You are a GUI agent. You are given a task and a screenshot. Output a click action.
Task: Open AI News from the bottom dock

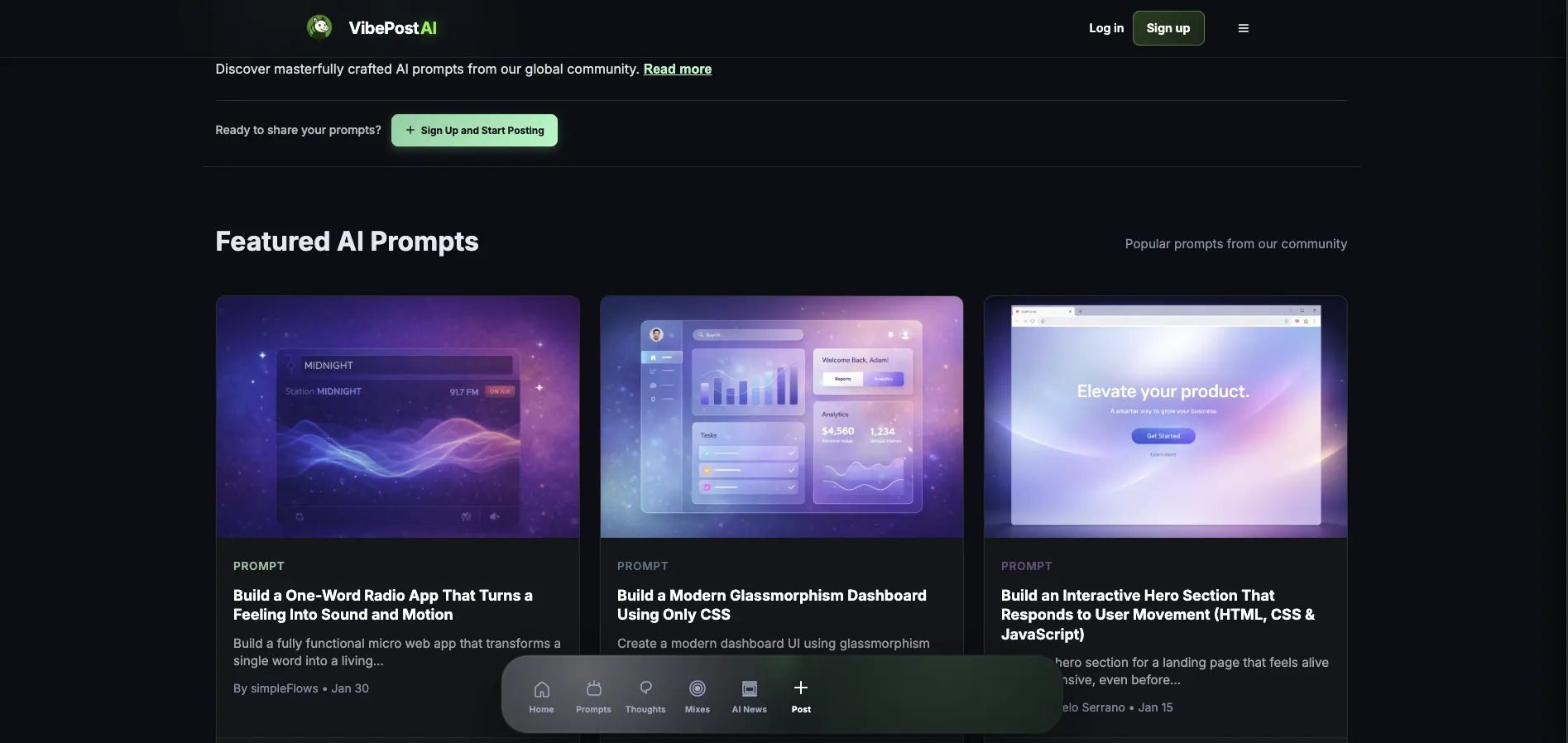[750, 697]
